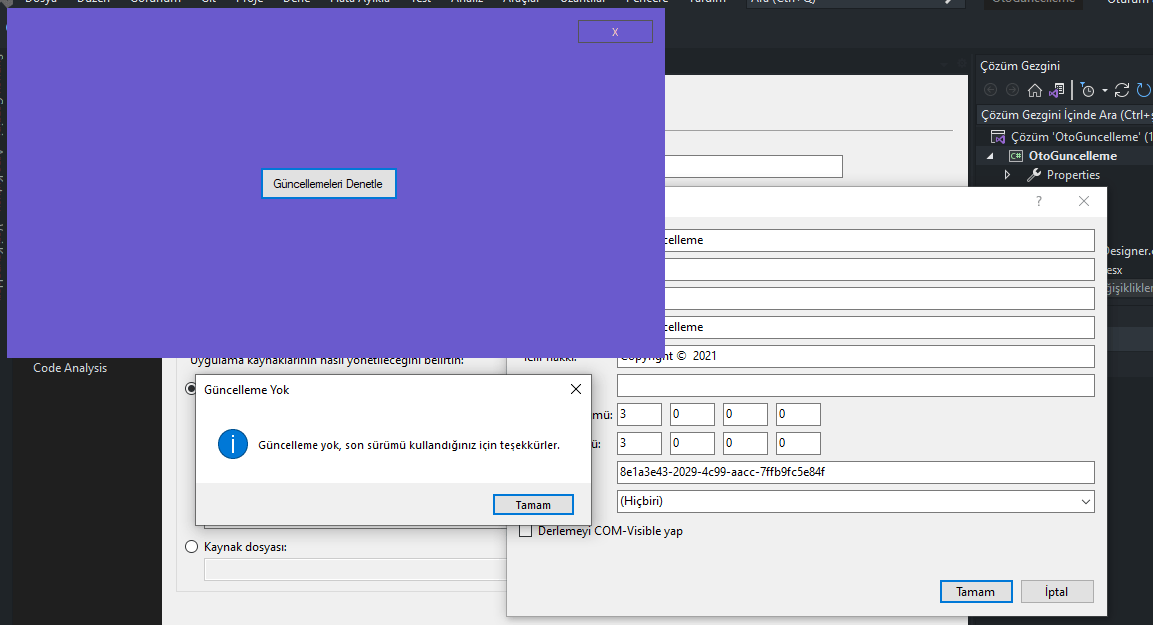This screenshot has height=625, width=1153.
Task: Collapse the OtoGuncelleme project node
Action: pyautogui.click(x=990, y=156)
